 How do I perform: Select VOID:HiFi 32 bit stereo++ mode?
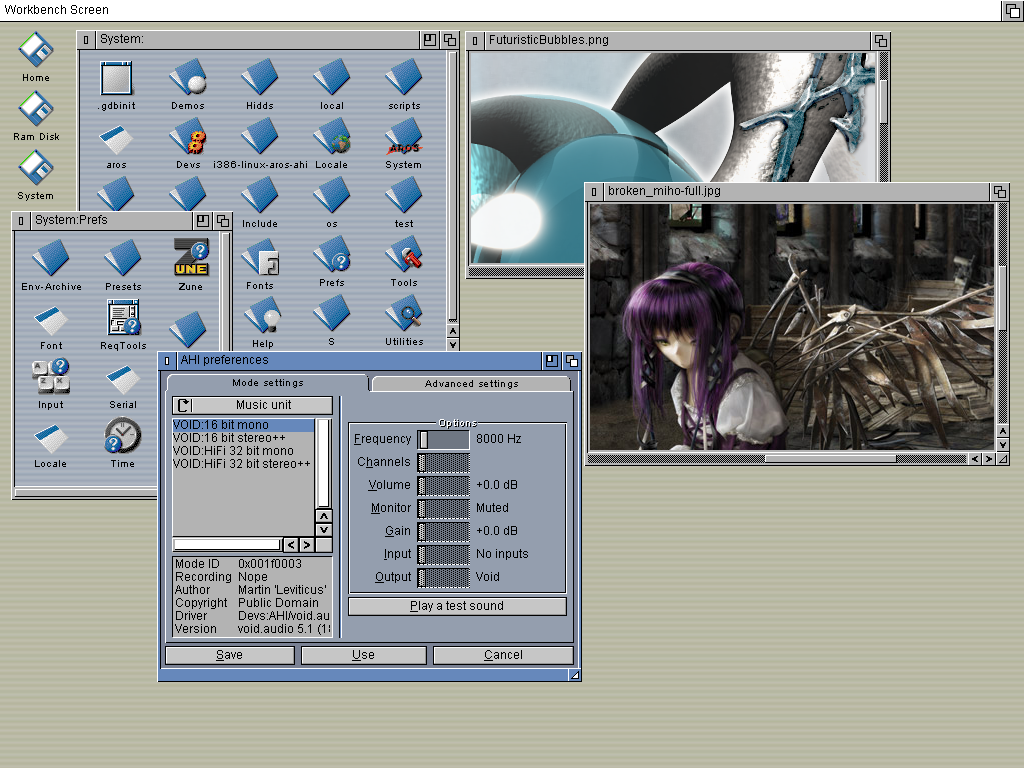point(243,464)
